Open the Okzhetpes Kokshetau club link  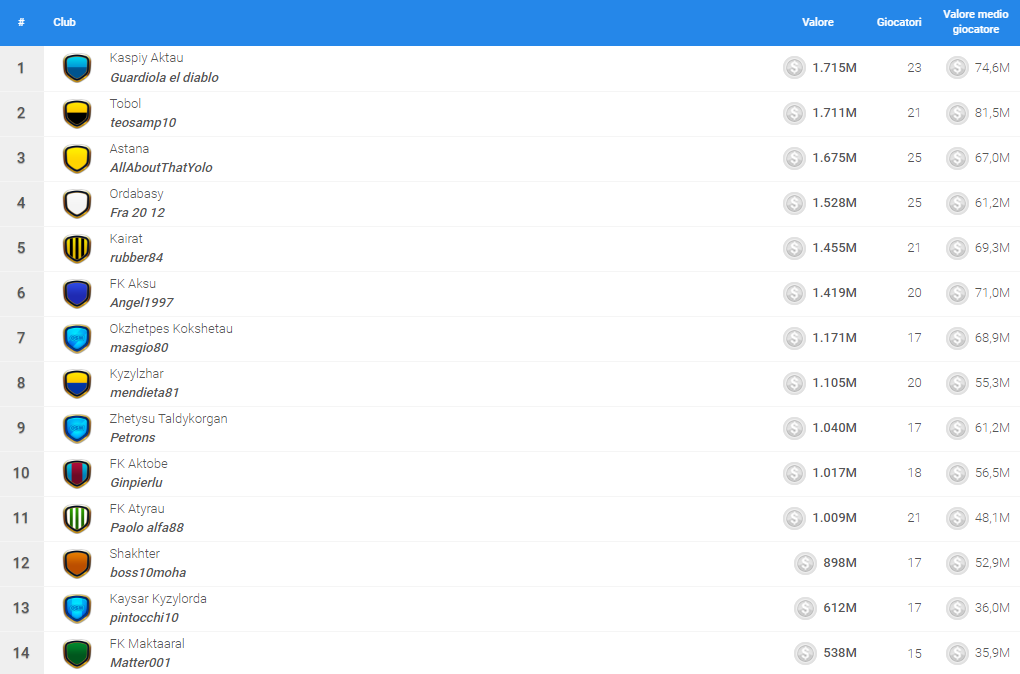tap(171, 329)
